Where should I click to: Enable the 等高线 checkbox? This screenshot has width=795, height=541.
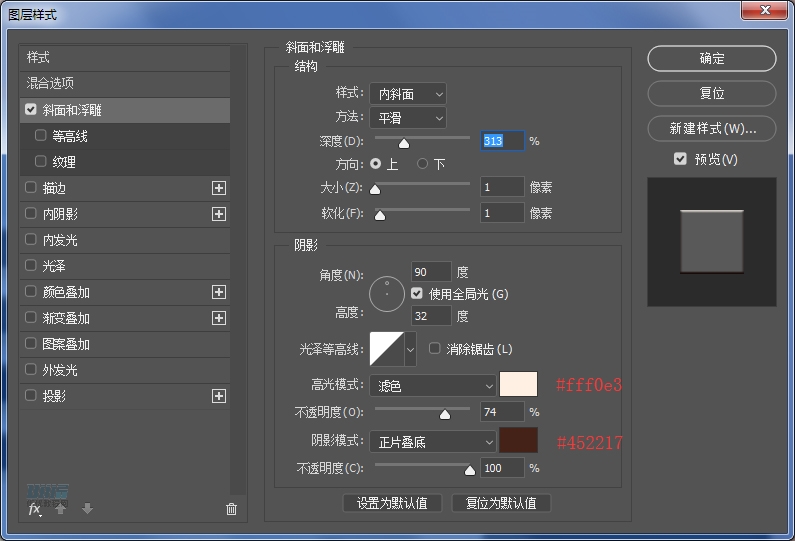click(x=41, y=136)
